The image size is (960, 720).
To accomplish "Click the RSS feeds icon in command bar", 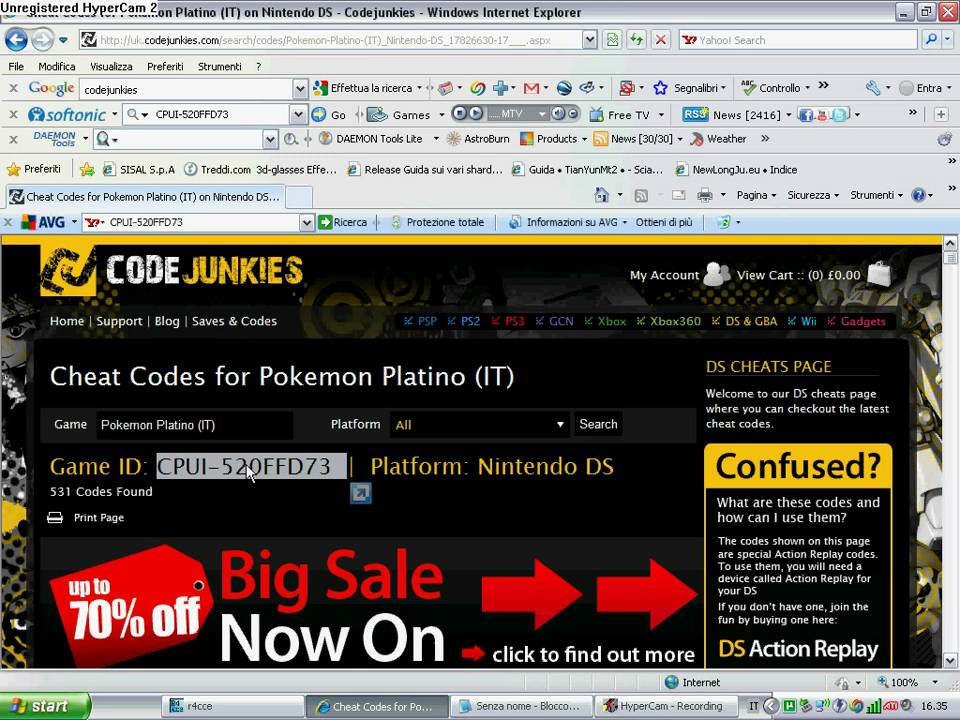I will coord(641,195).
